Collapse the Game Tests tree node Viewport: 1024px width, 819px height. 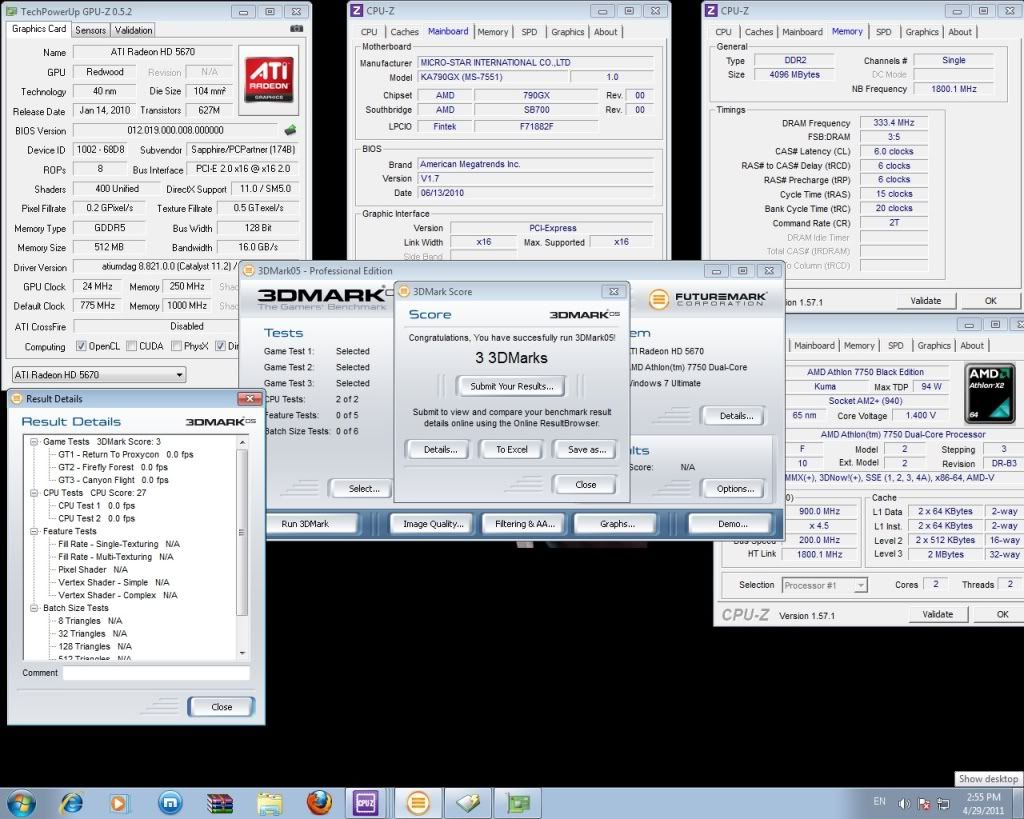33,441
